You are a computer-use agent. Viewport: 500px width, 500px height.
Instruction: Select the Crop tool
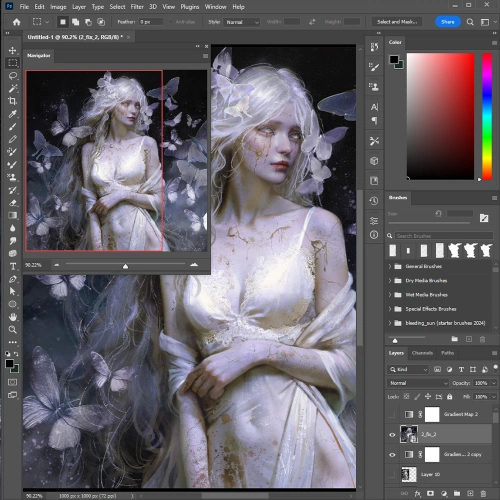click(13, 101)
